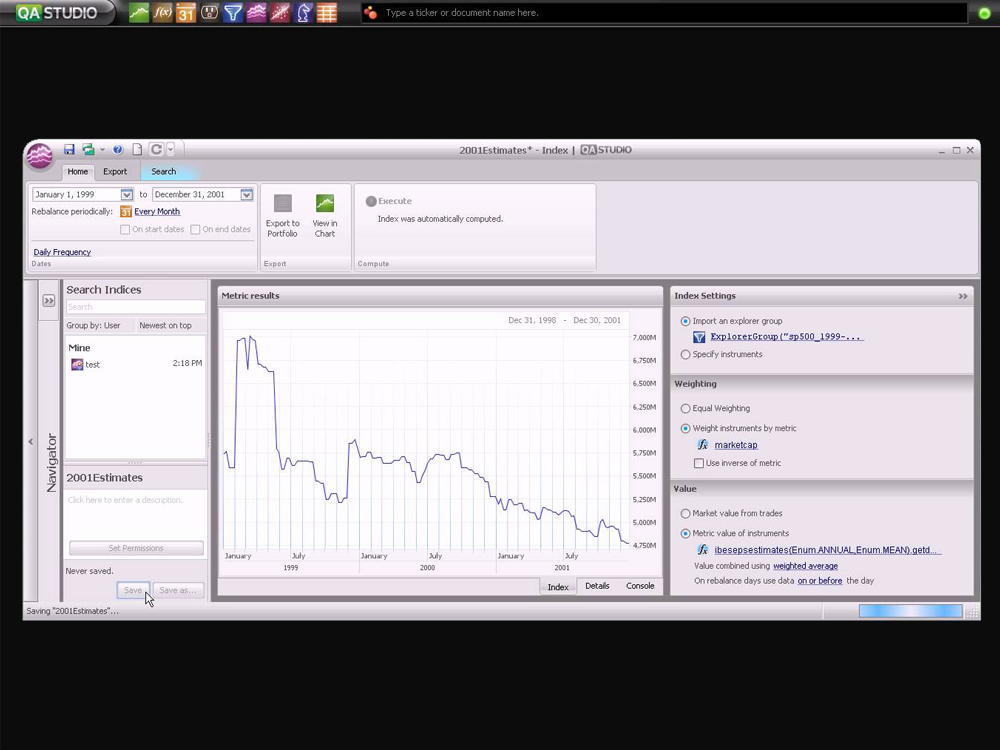Click the on or before link
Image resolution: width=1000 pixels, height=750 pixels.
pyautogui.click(x=820, y=581)
